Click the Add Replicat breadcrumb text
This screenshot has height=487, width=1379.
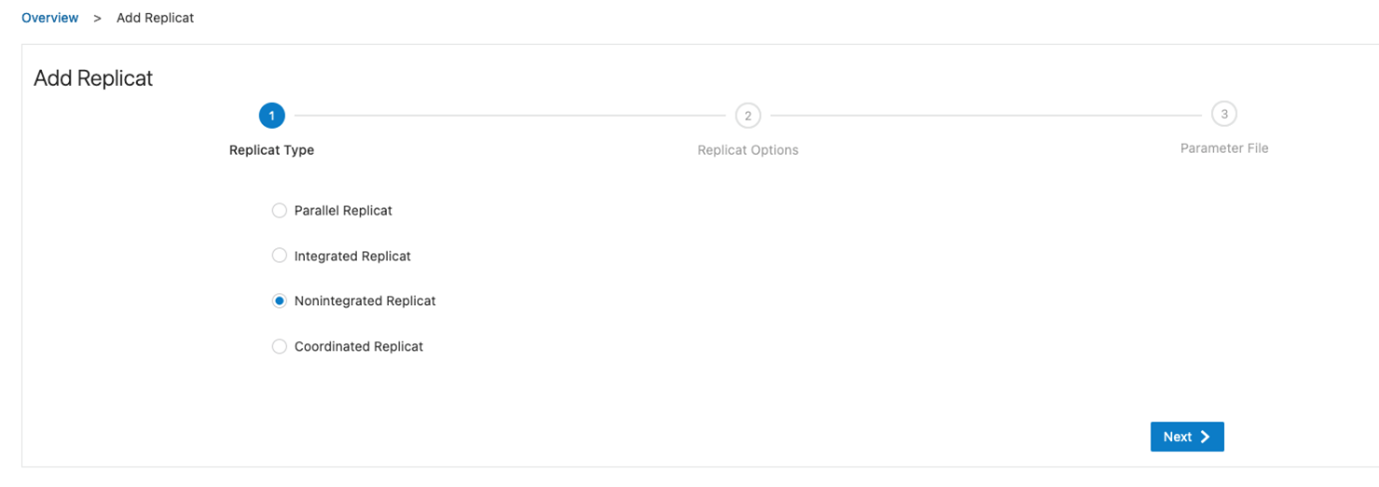(x=155, y=18)
